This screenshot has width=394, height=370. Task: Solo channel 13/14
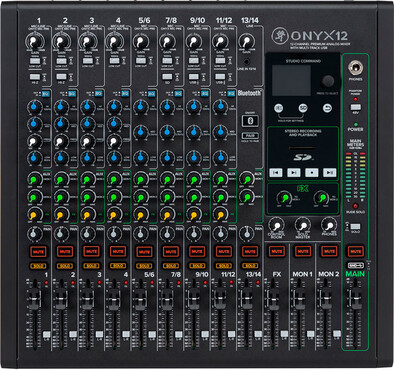point(250,266)
